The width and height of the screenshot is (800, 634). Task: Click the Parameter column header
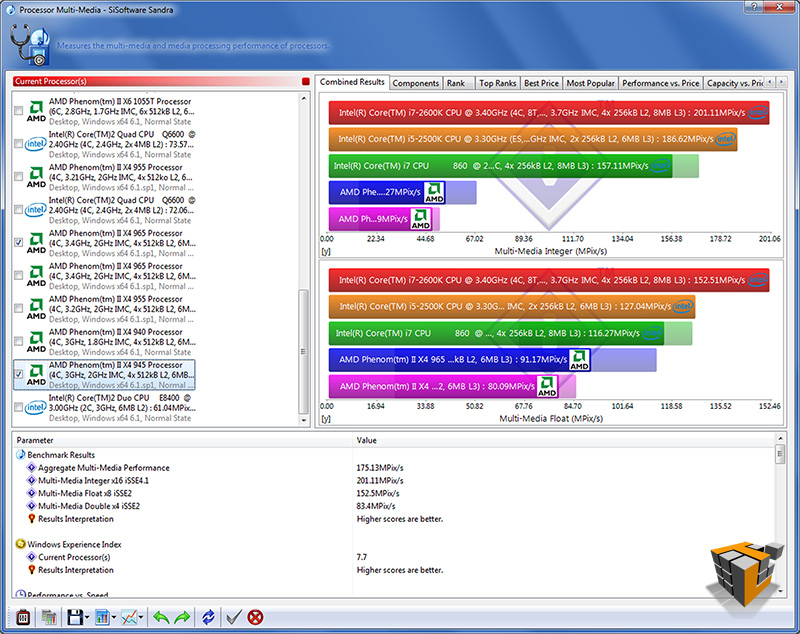[x=183, y=440]
